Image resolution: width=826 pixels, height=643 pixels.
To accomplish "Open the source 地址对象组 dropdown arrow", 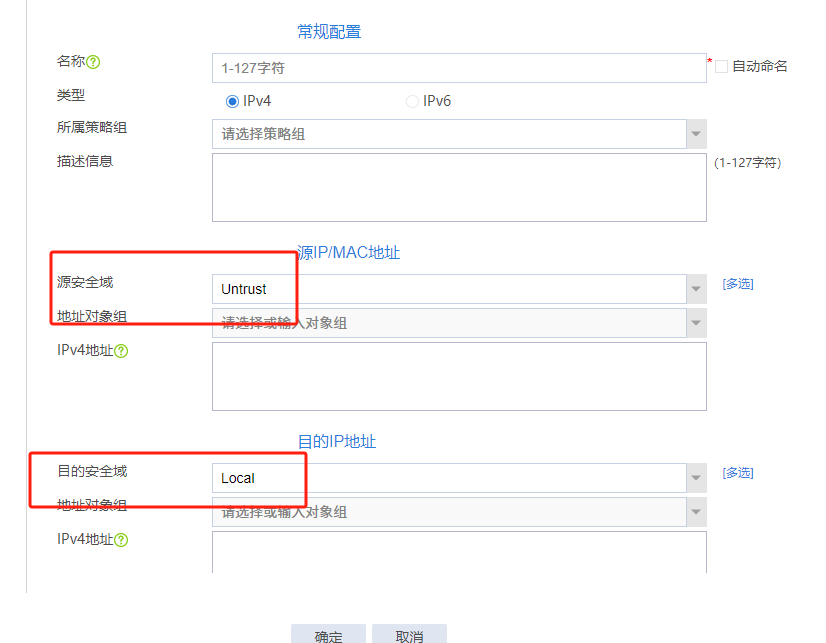I will pyautogui.click(x=696, y=323).
